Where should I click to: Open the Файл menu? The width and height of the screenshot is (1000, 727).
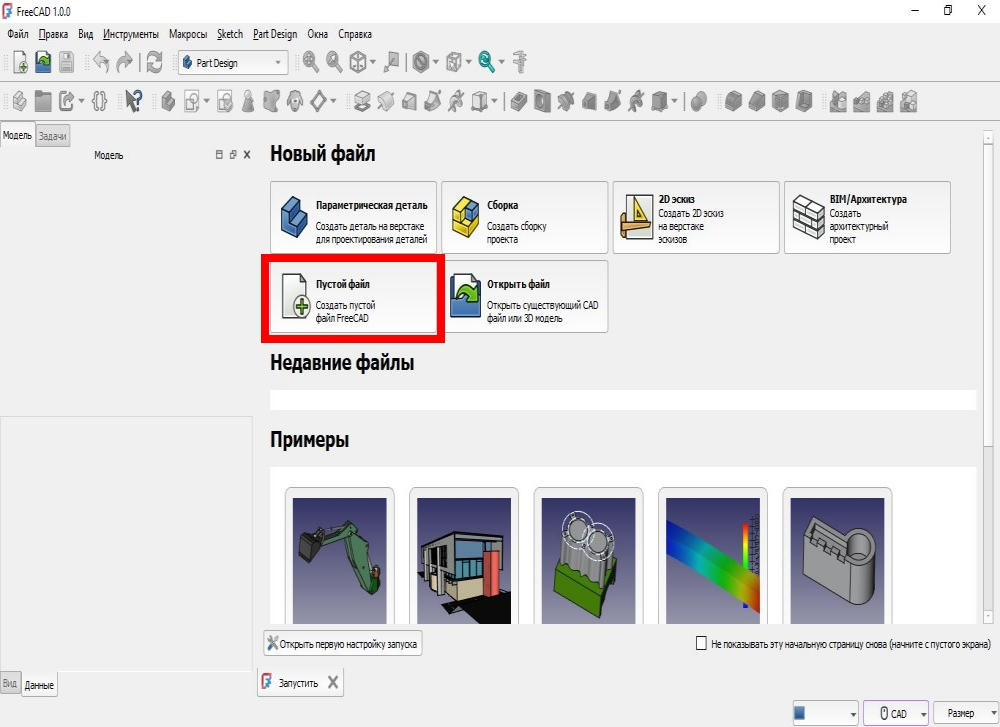pos(18,34)
